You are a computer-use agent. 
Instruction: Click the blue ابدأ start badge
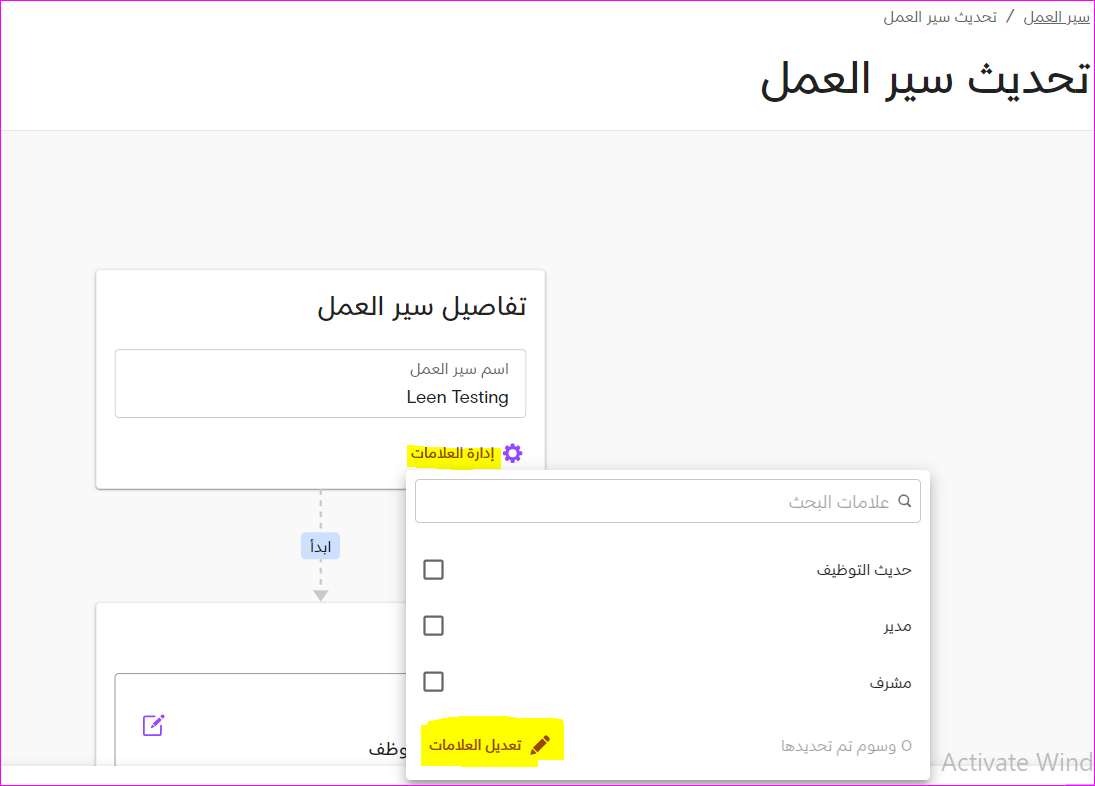tap(320, 547)
